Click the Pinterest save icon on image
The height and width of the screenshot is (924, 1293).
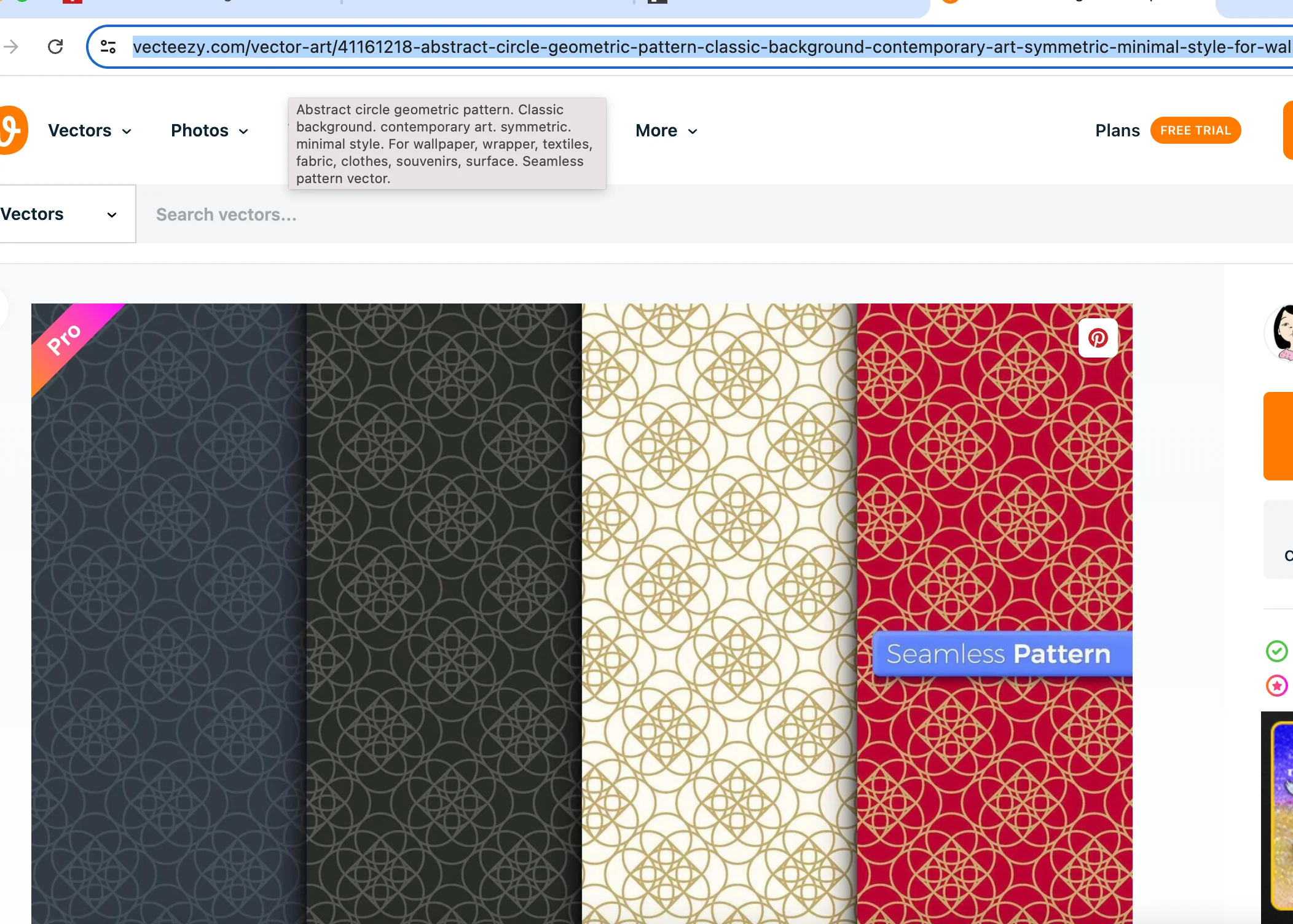pyautogui.click(x=1098, y=338)
